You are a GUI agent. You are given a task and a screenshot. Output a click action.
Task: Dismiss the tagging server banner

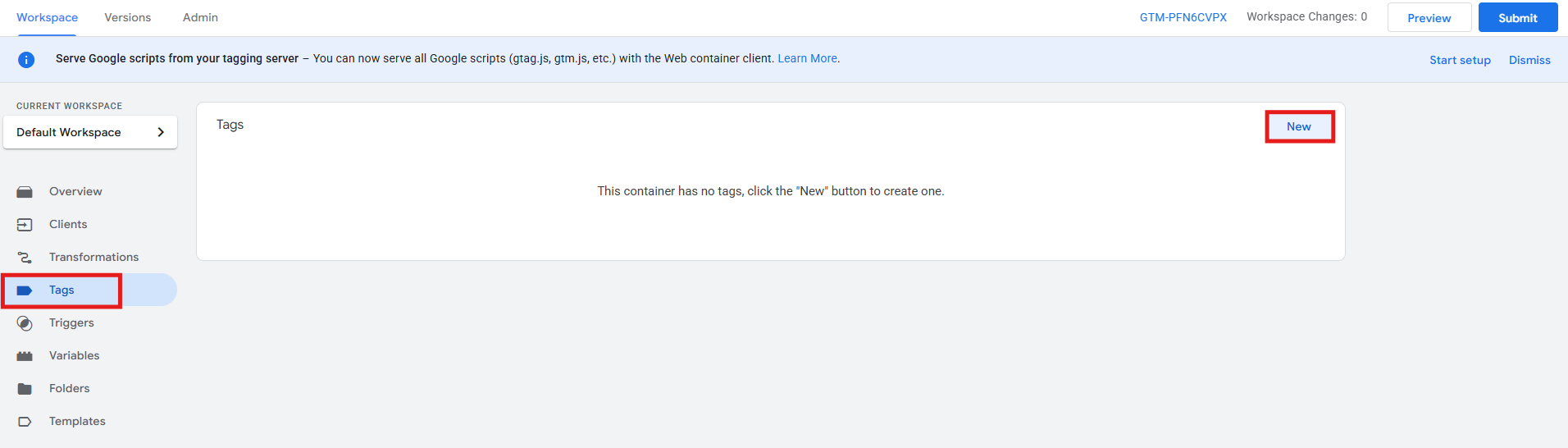click(x=1529, y=60)
